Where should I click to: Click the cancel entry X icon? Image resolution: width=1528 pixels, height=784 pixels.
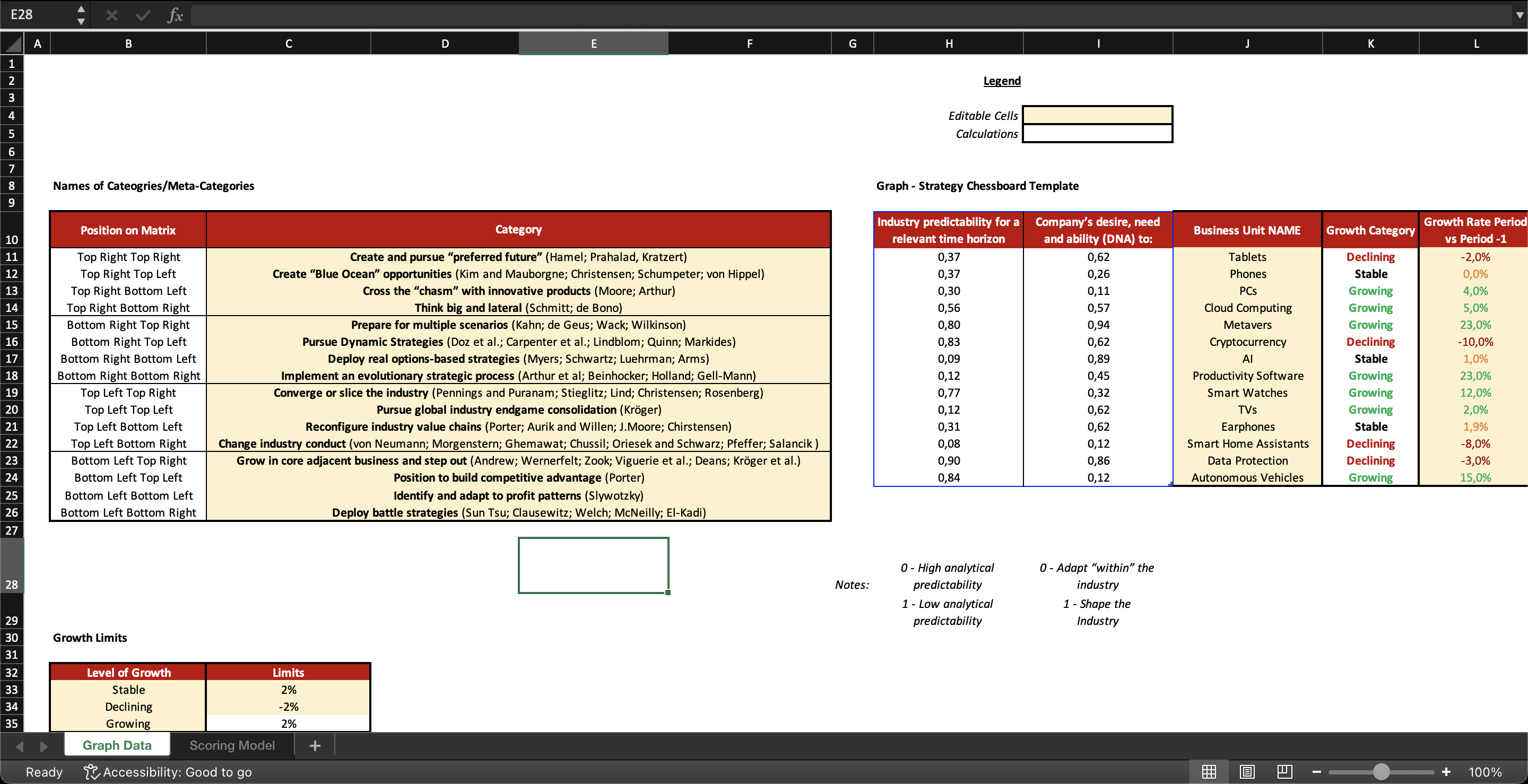click(111, 15)
